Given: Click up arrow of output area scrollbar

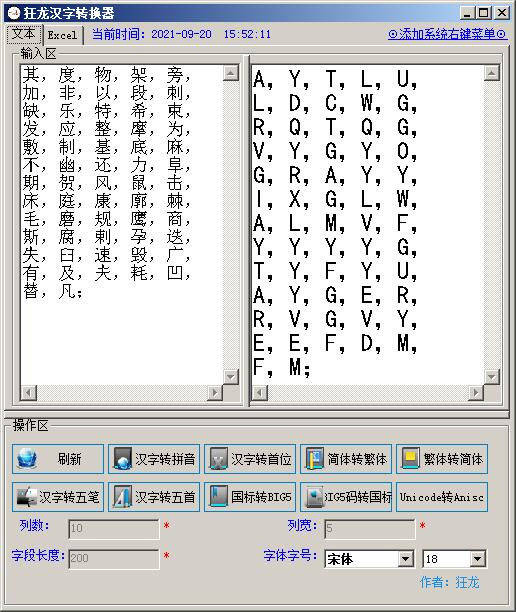Looking at the screenshot, I should 491,73.
